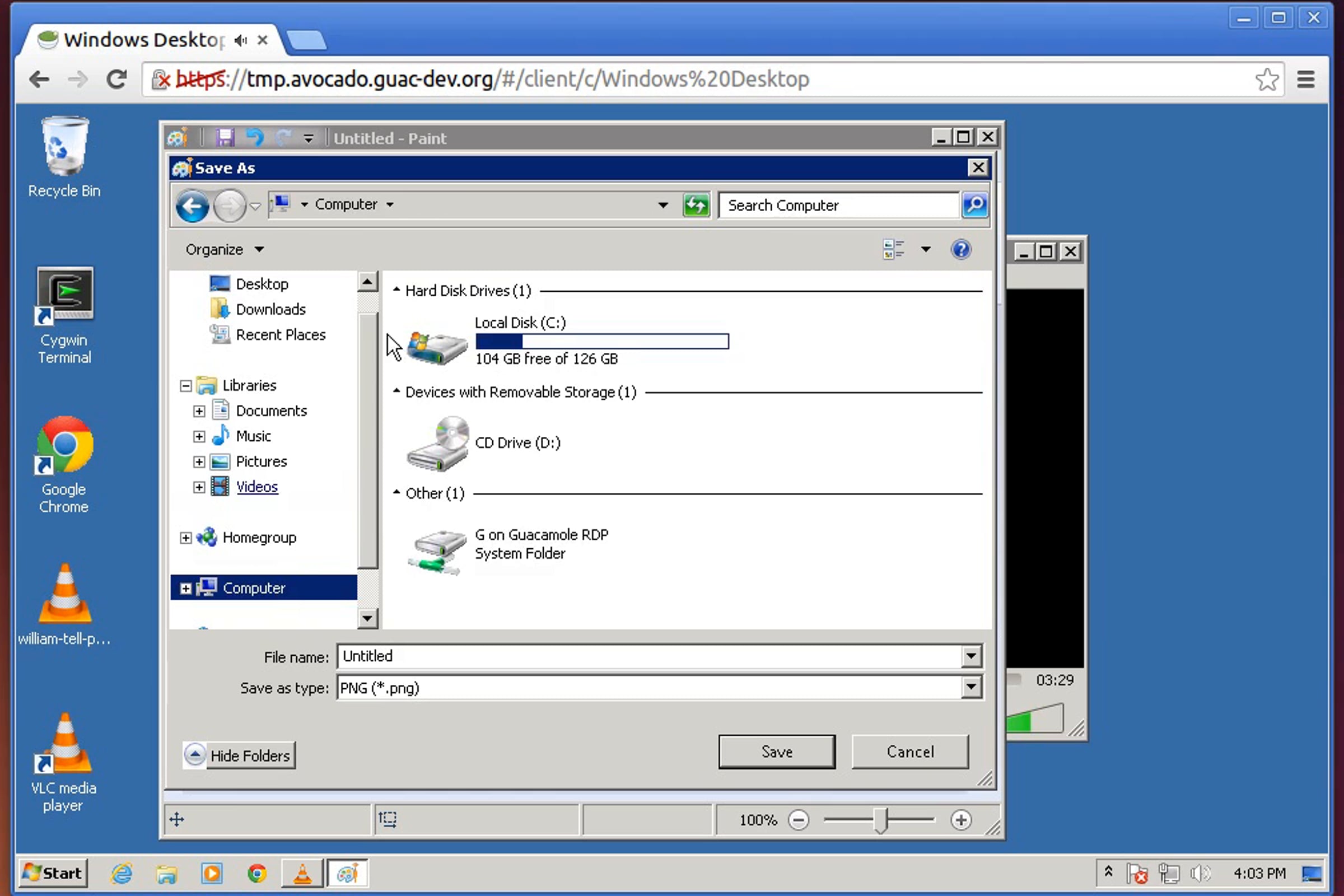Click the Paint palette icon in the title bar
This screenshot has width=1344, height=896.
tap(177, 138)
